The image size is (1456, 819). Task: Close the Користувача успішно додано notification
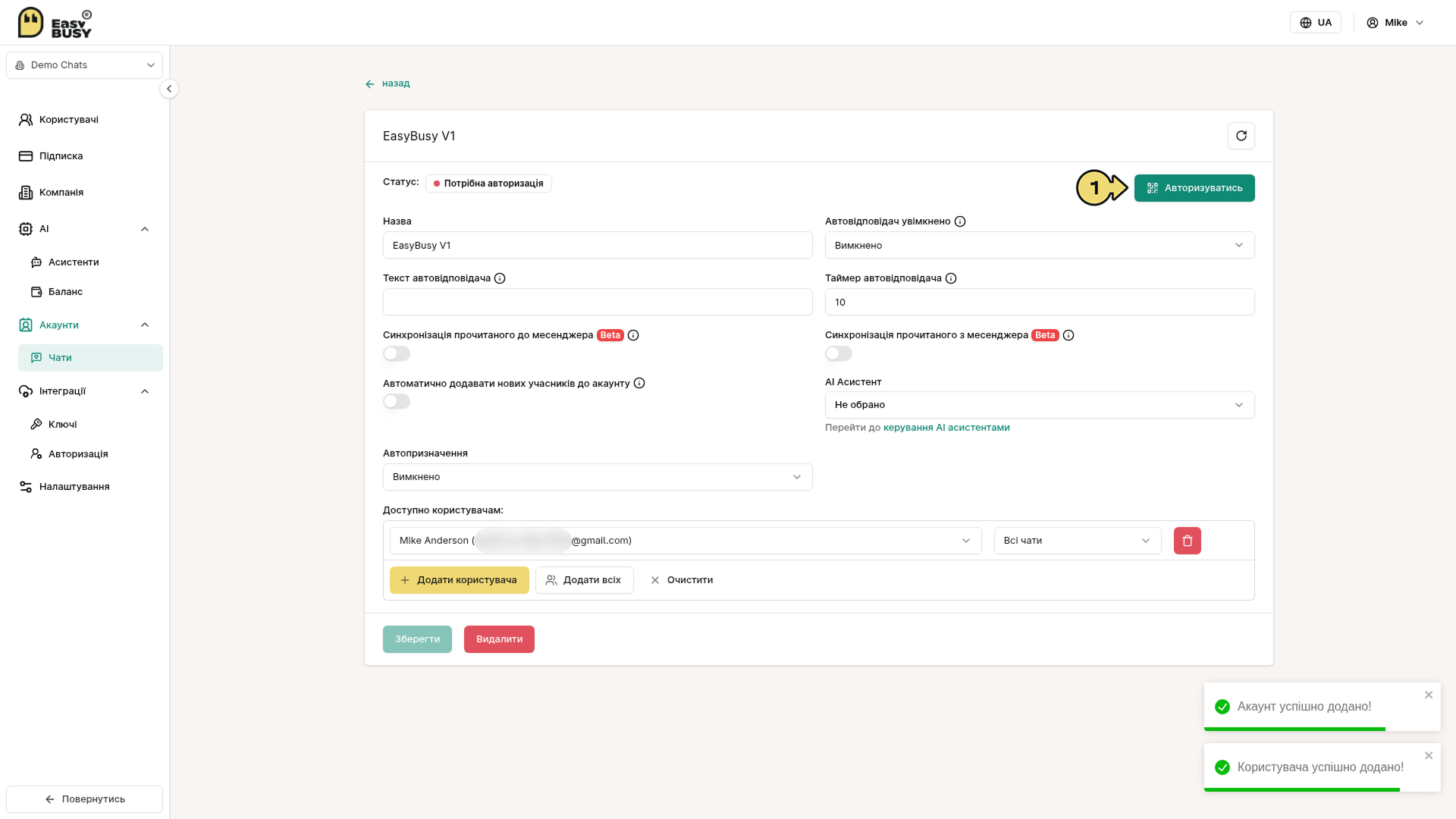coord(1429,755)
